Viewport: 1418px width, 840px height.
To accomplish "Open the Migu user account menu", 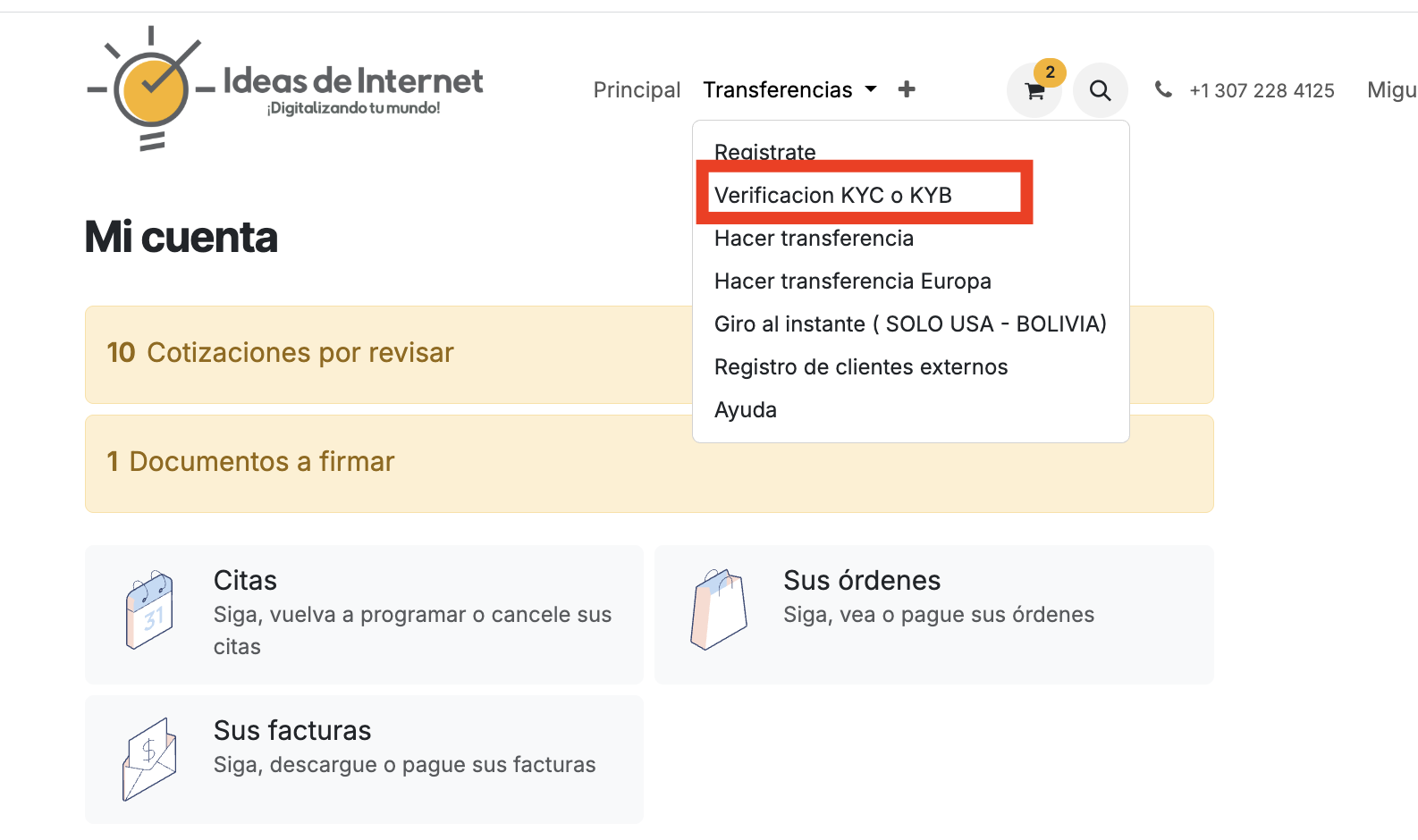I will pyautogui.click(x=1391, y=90).
